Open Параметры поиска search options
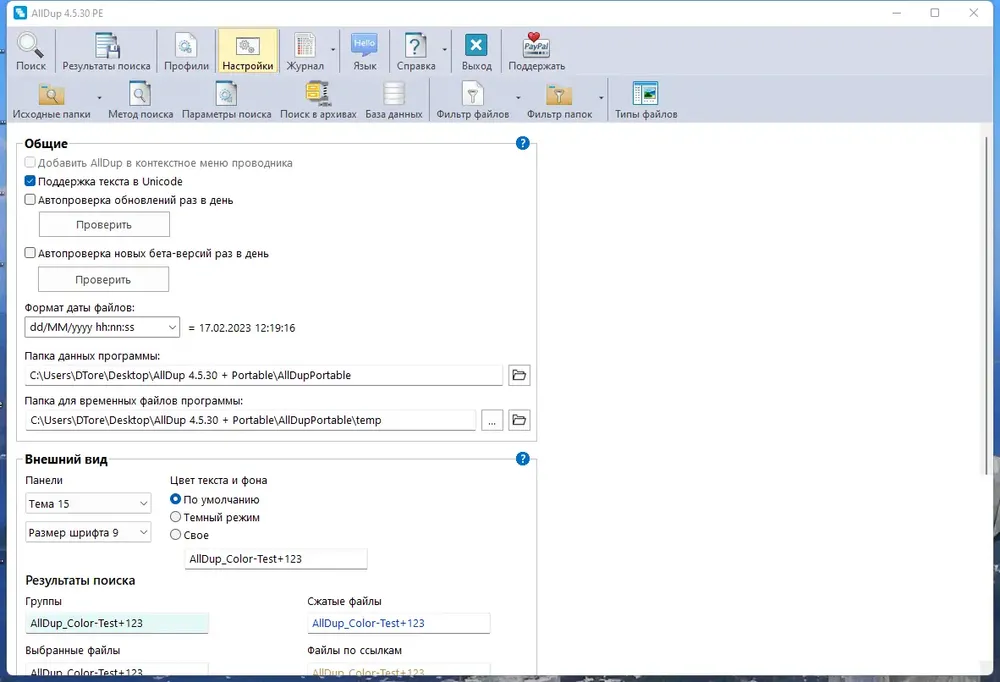The height and width of the screenshot is (682, 1000). click(226, 100)
